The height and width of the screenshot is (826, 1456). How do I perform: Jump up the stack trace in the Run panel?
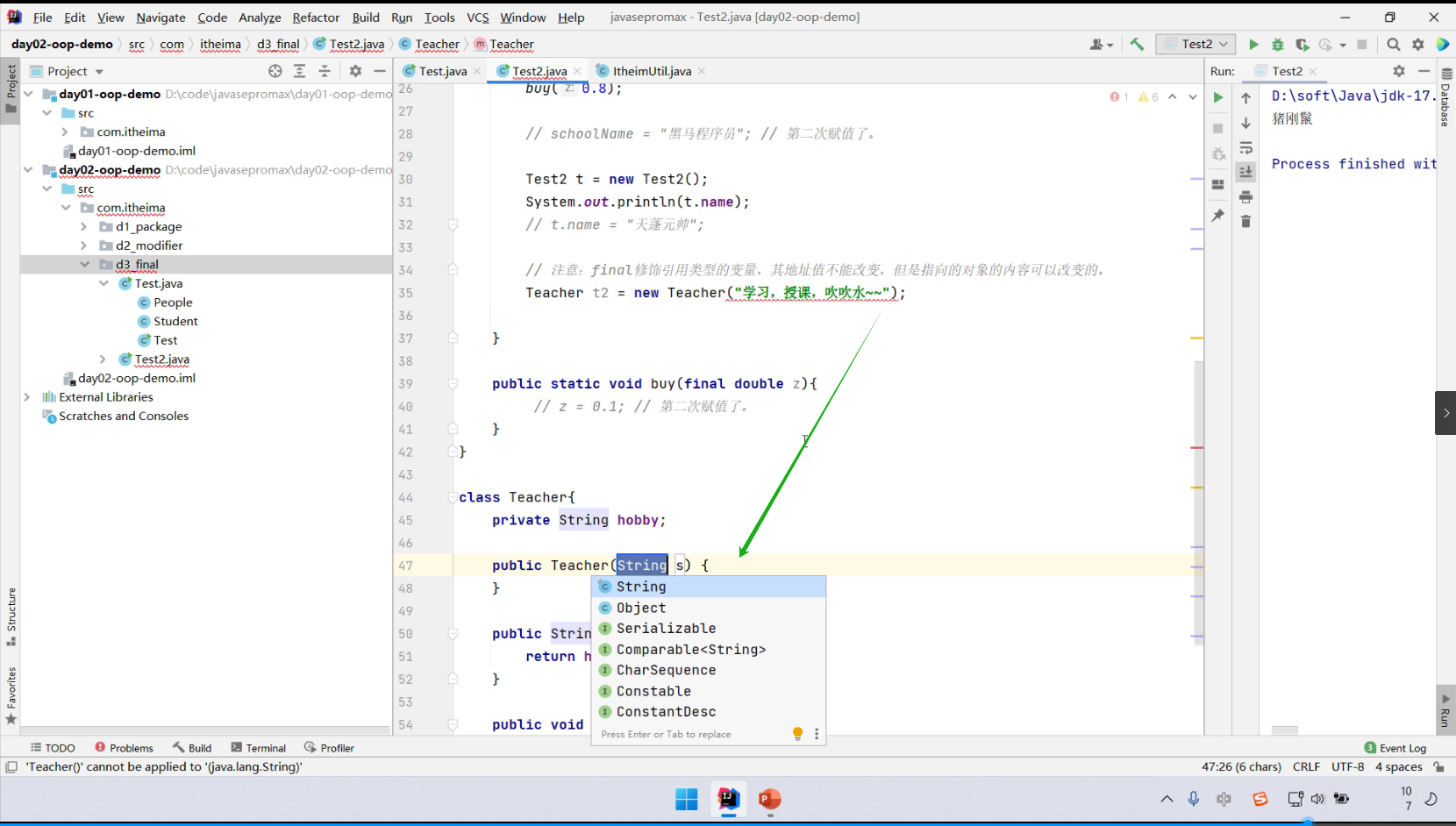click(1245, 98)
